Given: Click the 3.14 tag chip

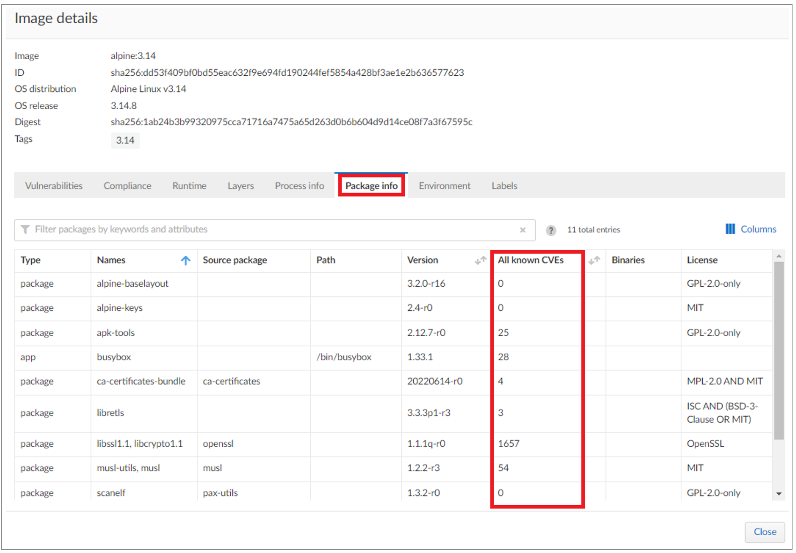Looking at the screenshot, I should tap(125, 141).
